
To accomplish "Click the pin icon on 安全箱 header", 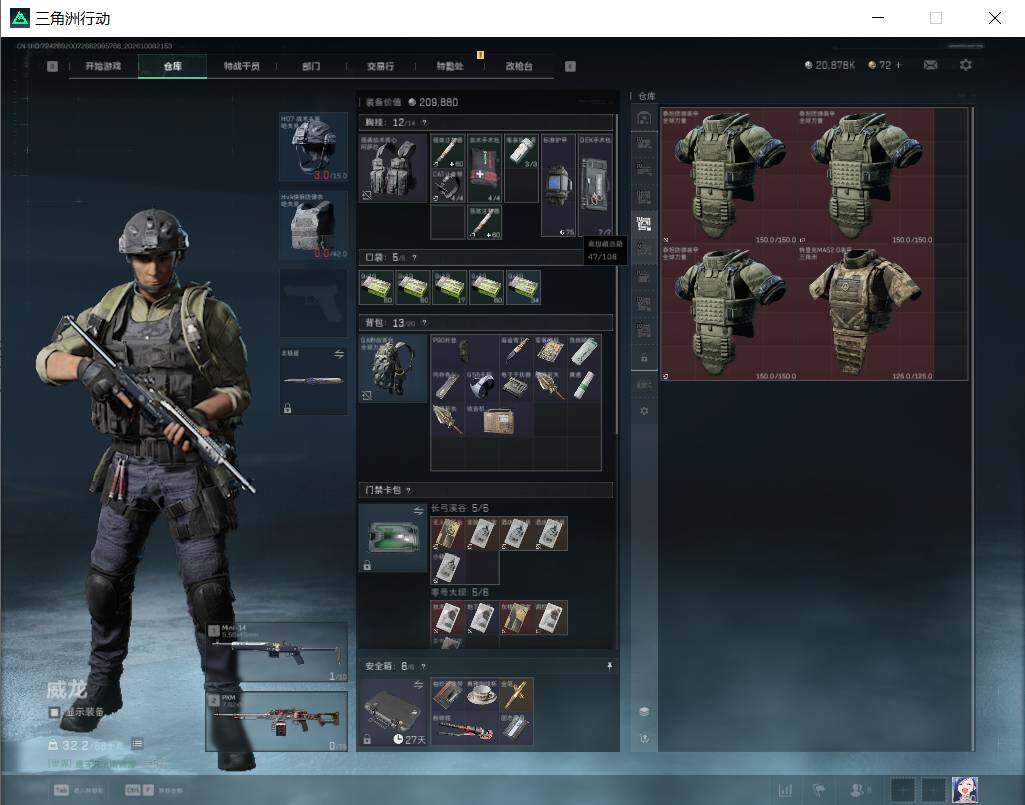I will (x=609, y=666).
